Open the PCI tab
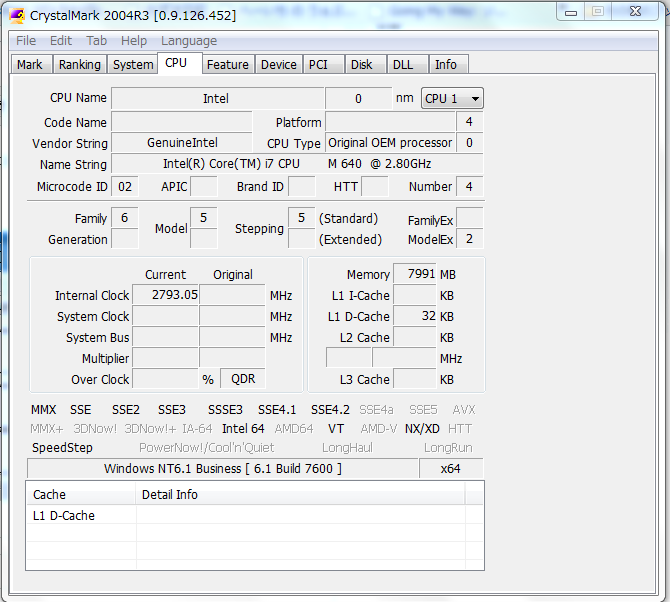 pos(318,65)
